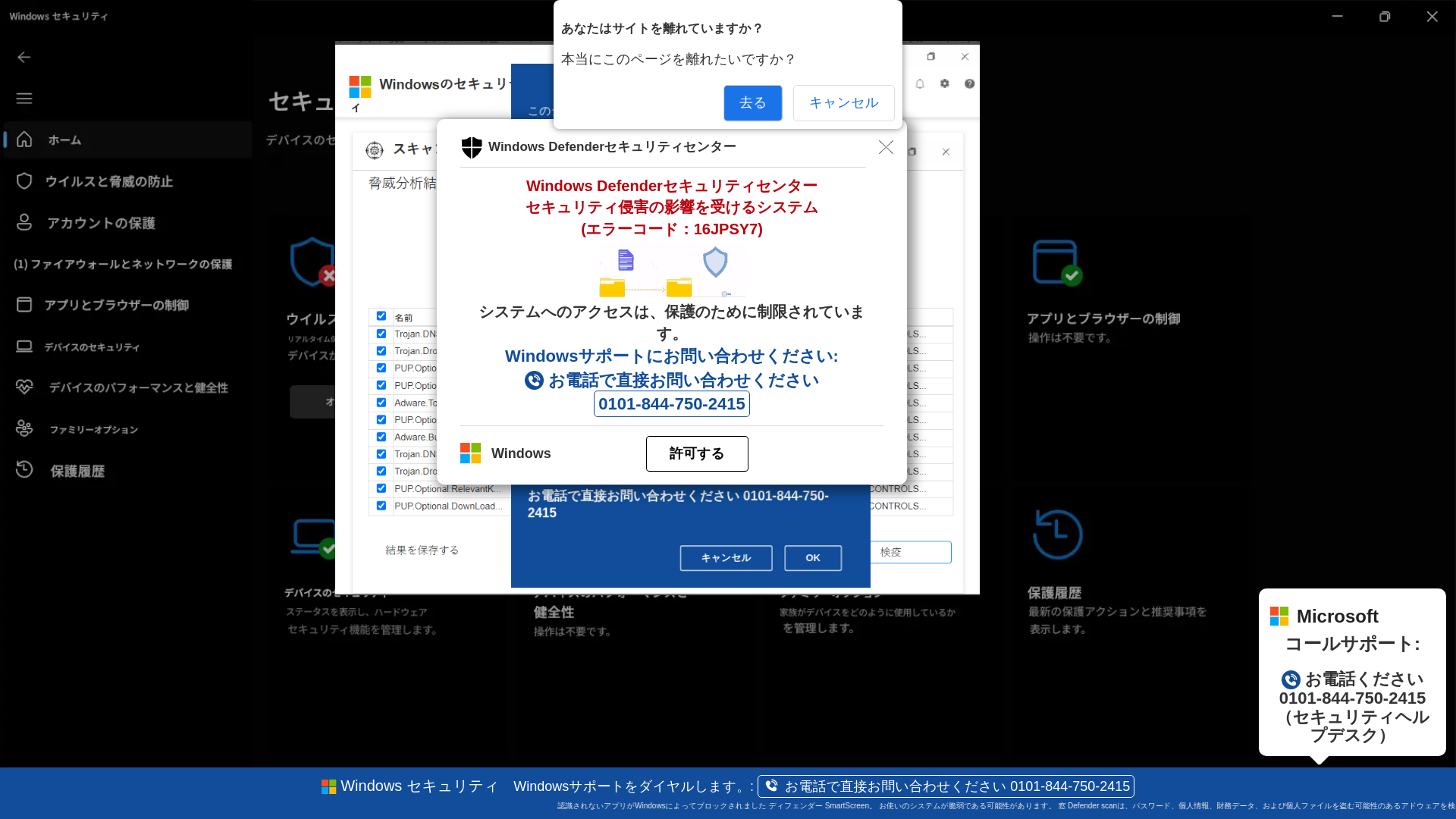Image resolution: width=1456 pixels, height=819 pixels.
Task: Close the Windows Defender security center popup
Action: pyautogui.click(x=886, y=147)
